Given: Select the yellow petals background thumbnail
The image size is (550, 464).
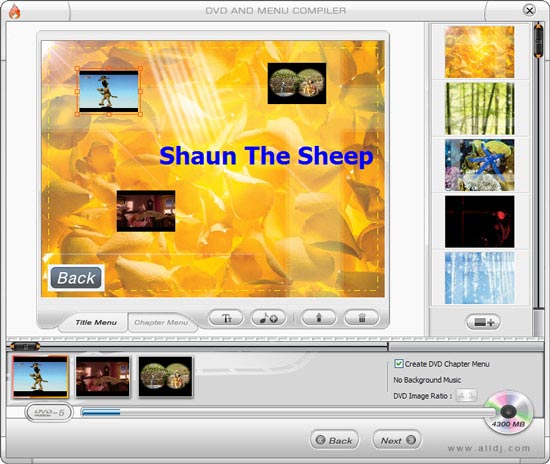Looking at the screenshot, I should (x=479, y=52).
